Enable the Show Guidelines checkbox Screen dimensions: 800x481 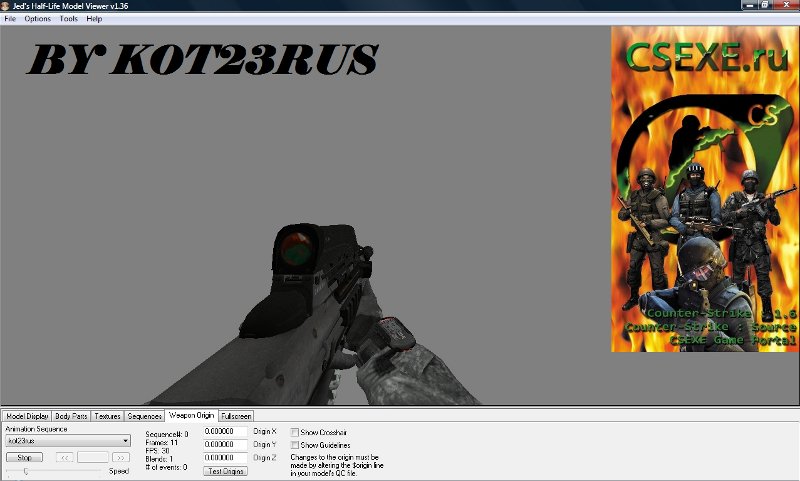294,445
